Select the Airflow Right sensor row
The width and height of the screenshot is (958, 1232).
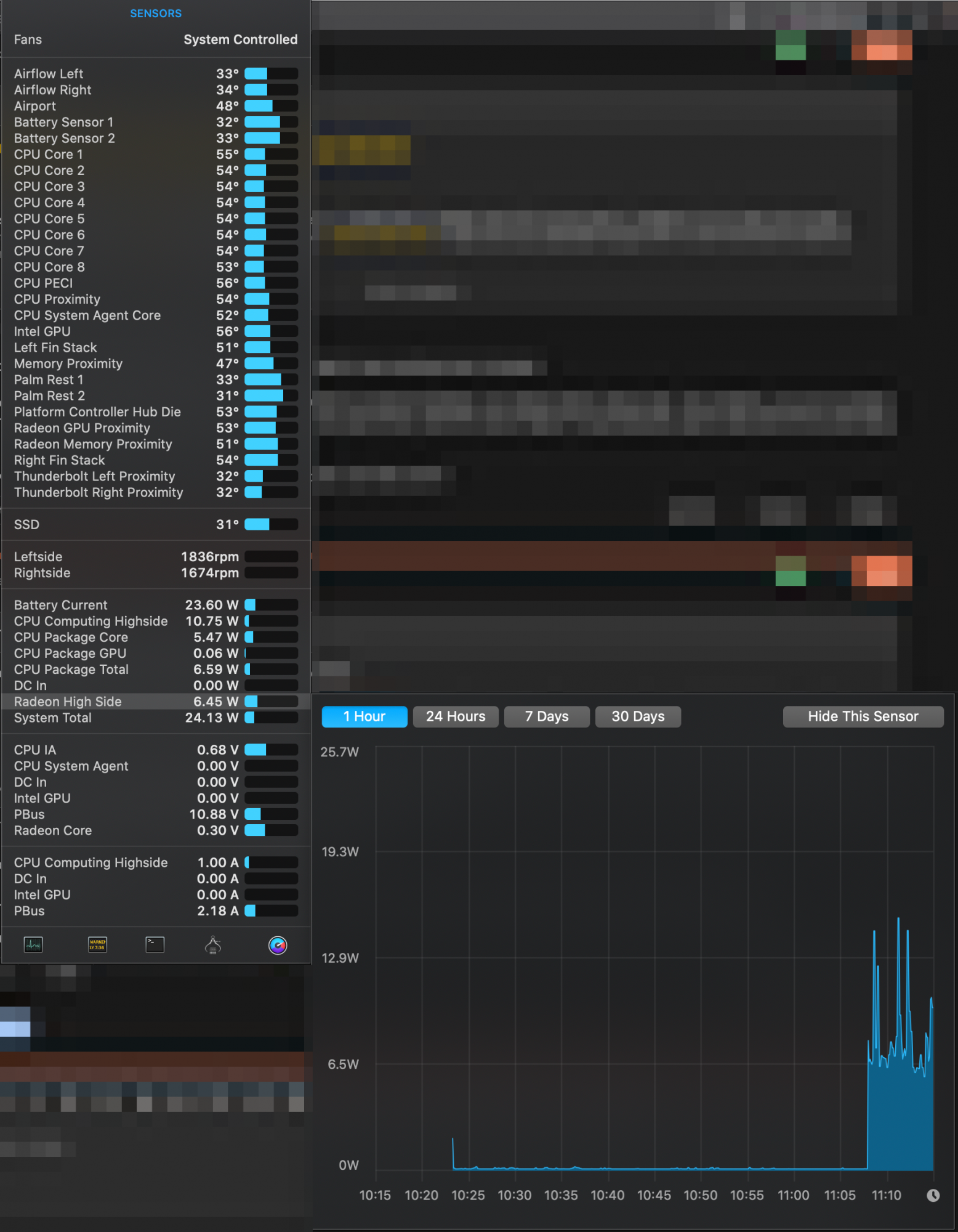click(x=156, y=90)
